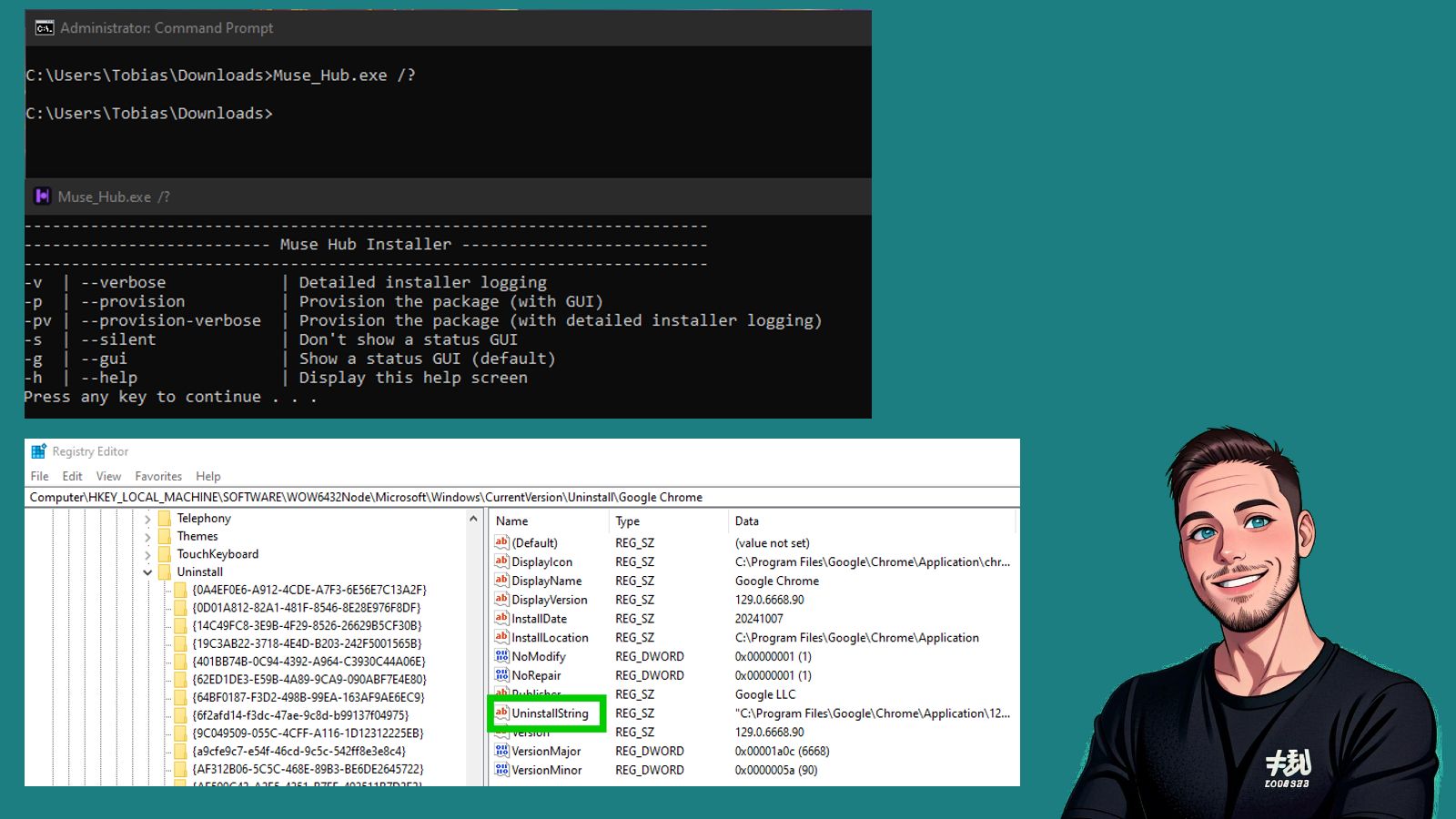Screen dimensions: 1456x819
Task: Select the Uninstall key label
Action: click(x=199, y=571)
